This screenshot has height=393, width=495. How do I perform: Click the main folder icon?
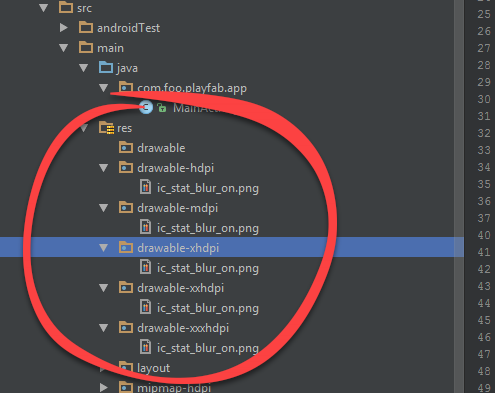[x=86, y=47]
